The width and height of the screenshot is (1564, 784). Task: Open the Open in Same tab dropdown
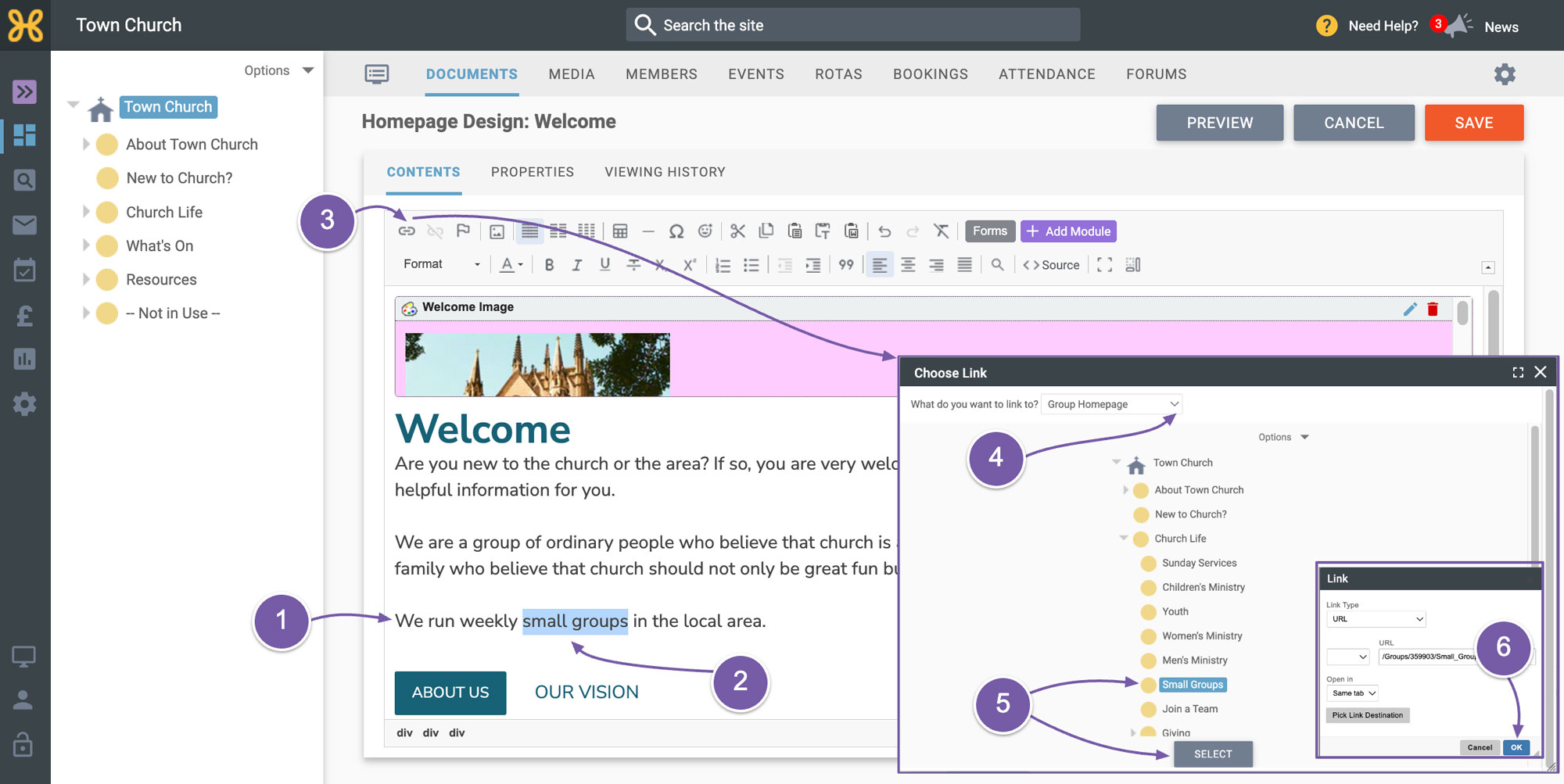point(1352,693)
